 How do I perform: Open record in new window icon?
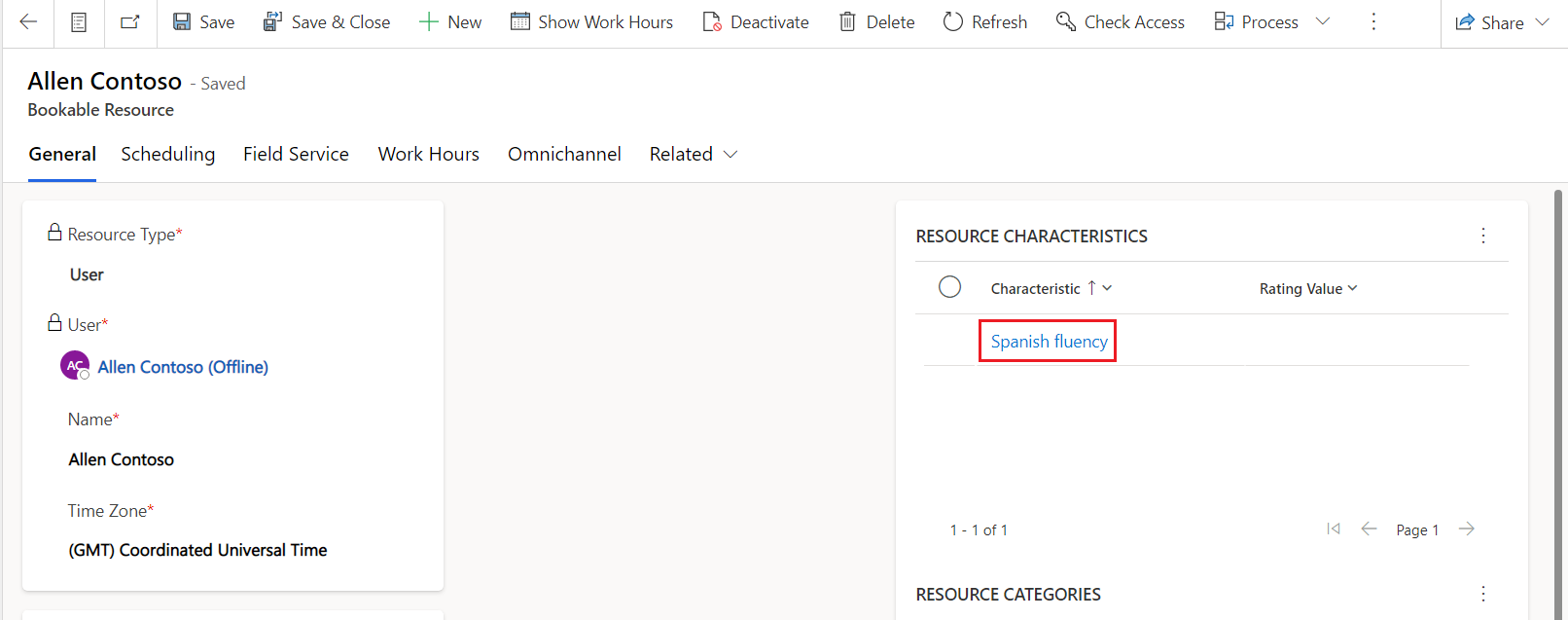coord(129,21)
